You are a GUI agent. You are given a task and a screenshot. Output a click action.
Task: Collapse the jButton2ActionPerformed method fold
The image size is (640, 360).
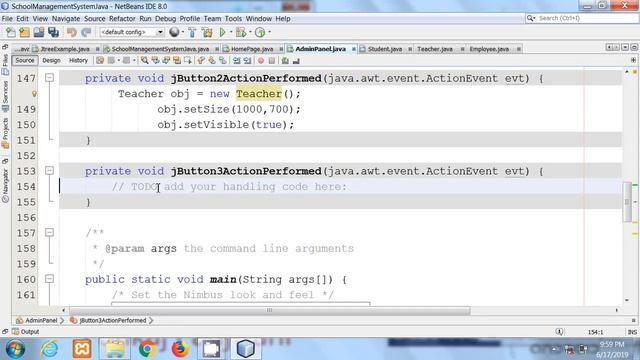click(49, 78)
